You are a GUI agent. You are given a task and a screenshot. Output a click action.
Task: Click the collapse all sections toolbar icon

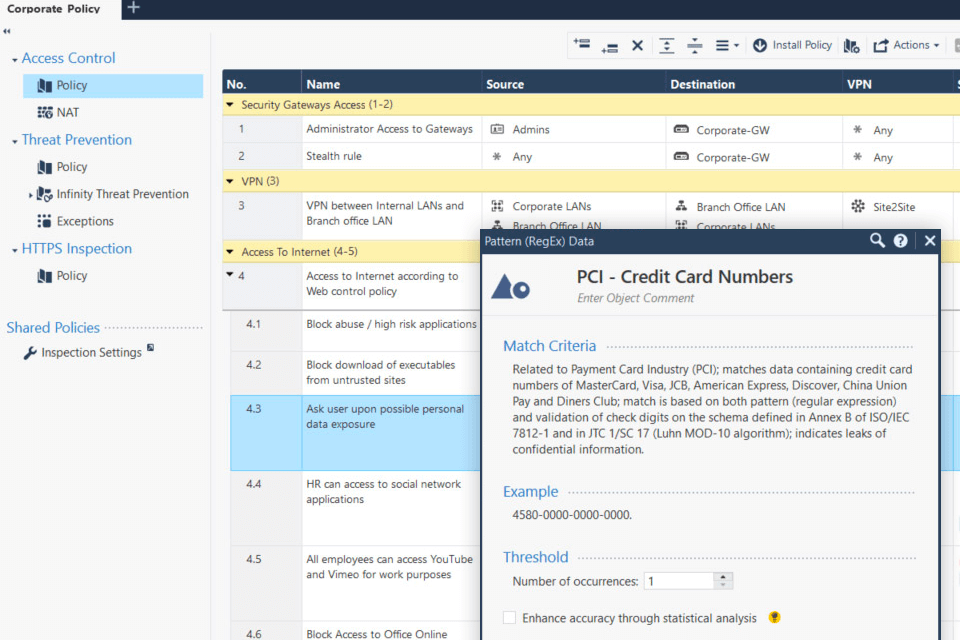[695, 45]
